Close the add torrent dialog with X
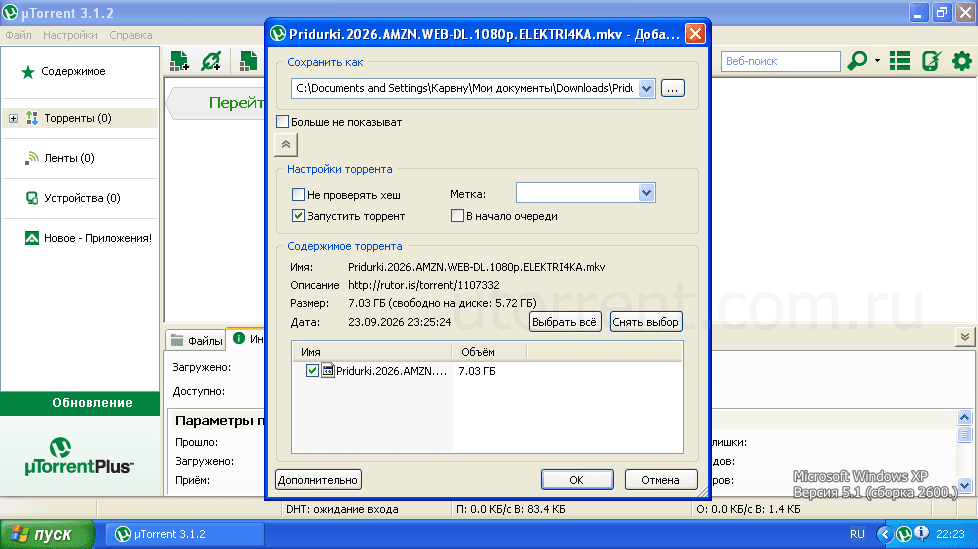978x549 pixels. click(695, 34)
